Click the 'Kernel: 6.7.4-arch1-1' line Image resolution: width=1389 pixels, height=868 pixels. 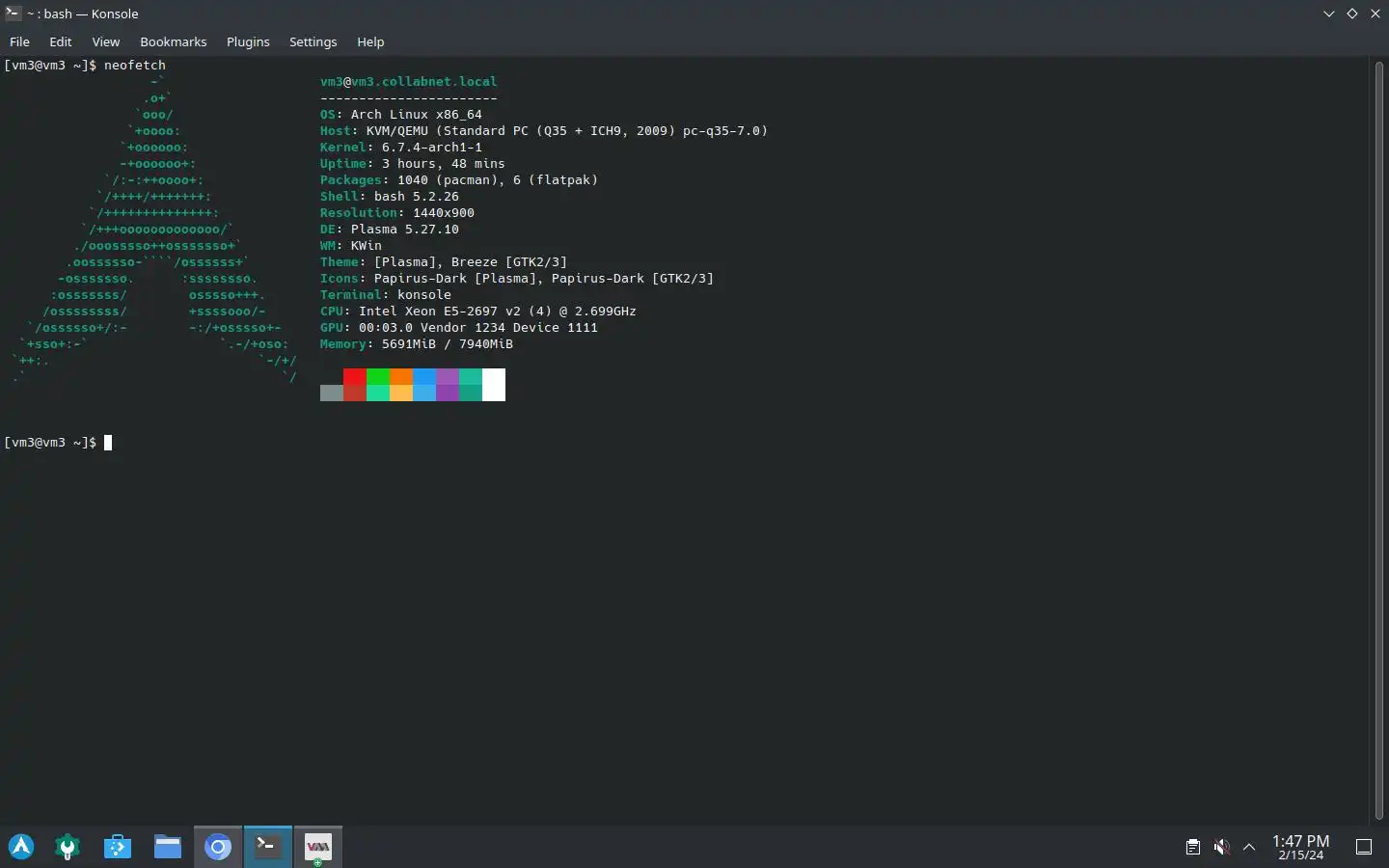click(401, 147)
